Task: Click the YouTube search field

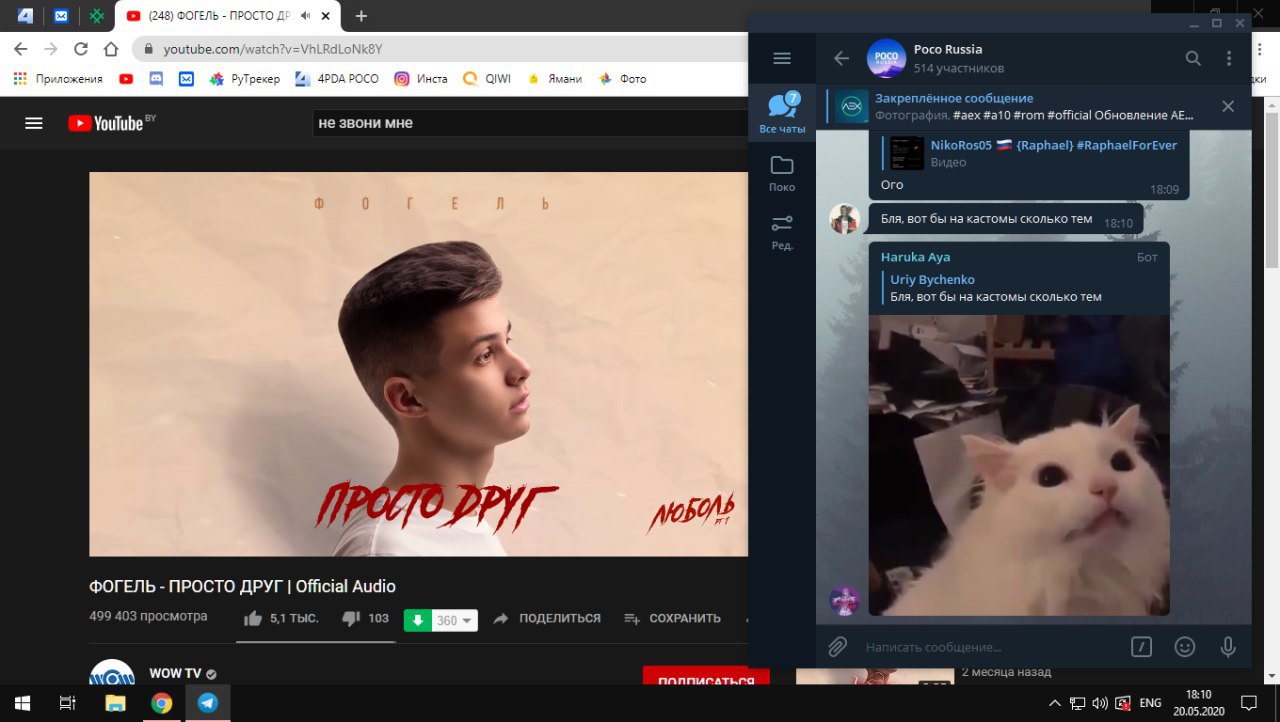Action: [x=530, y=123]
